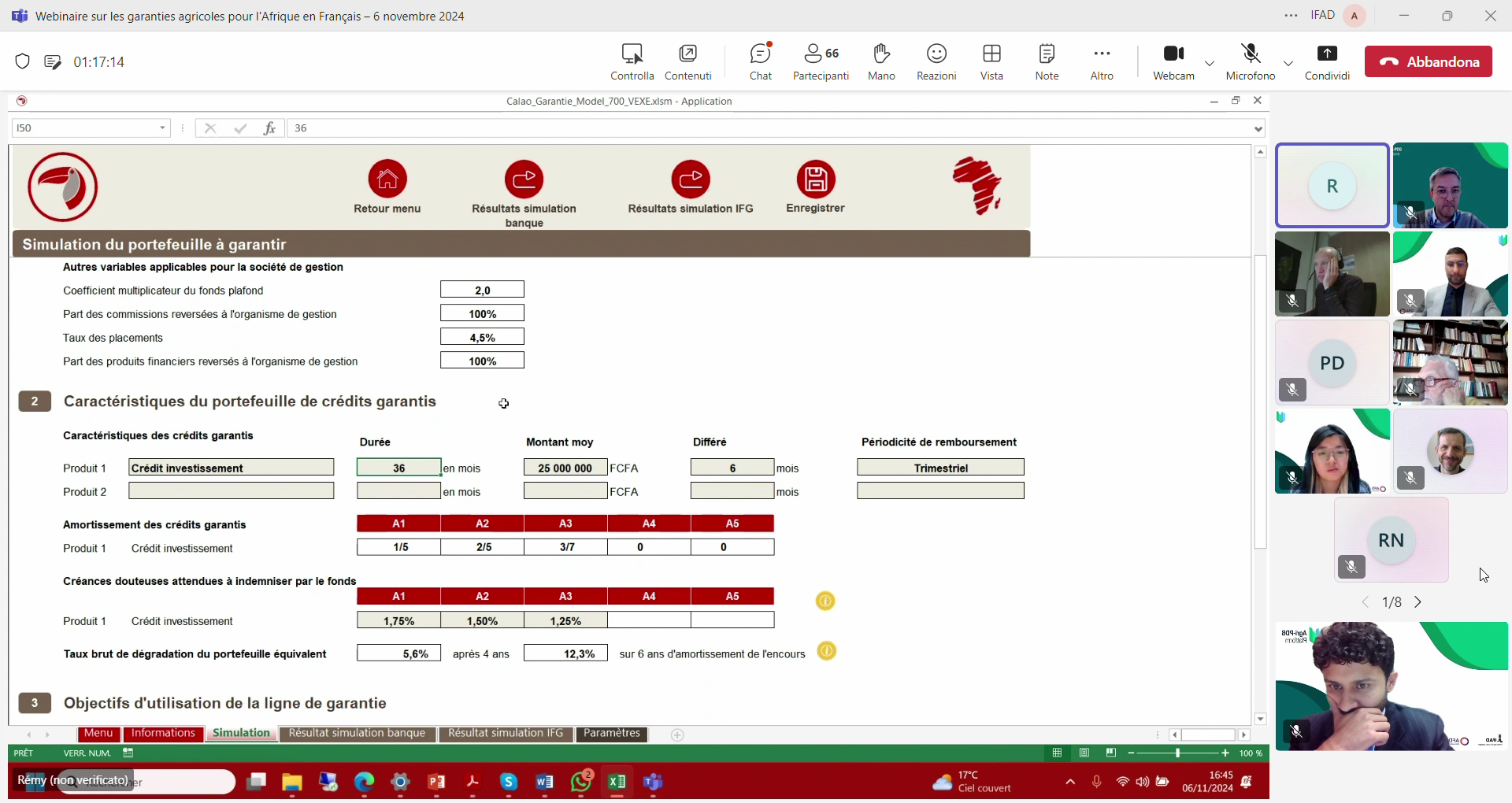Switch to Page Layout view icon
Screen dimensions: 1512x803
click(1084, 753)
